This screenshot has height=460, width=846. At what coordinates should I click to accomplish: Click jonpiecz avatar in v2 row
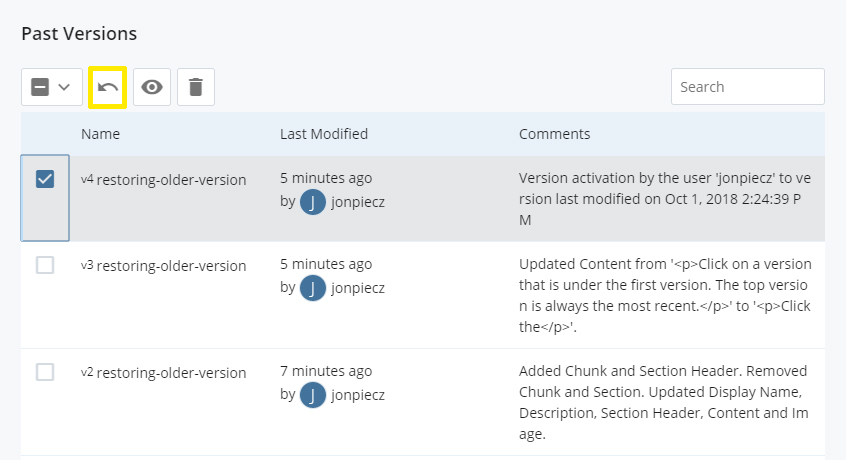[312, 395]
